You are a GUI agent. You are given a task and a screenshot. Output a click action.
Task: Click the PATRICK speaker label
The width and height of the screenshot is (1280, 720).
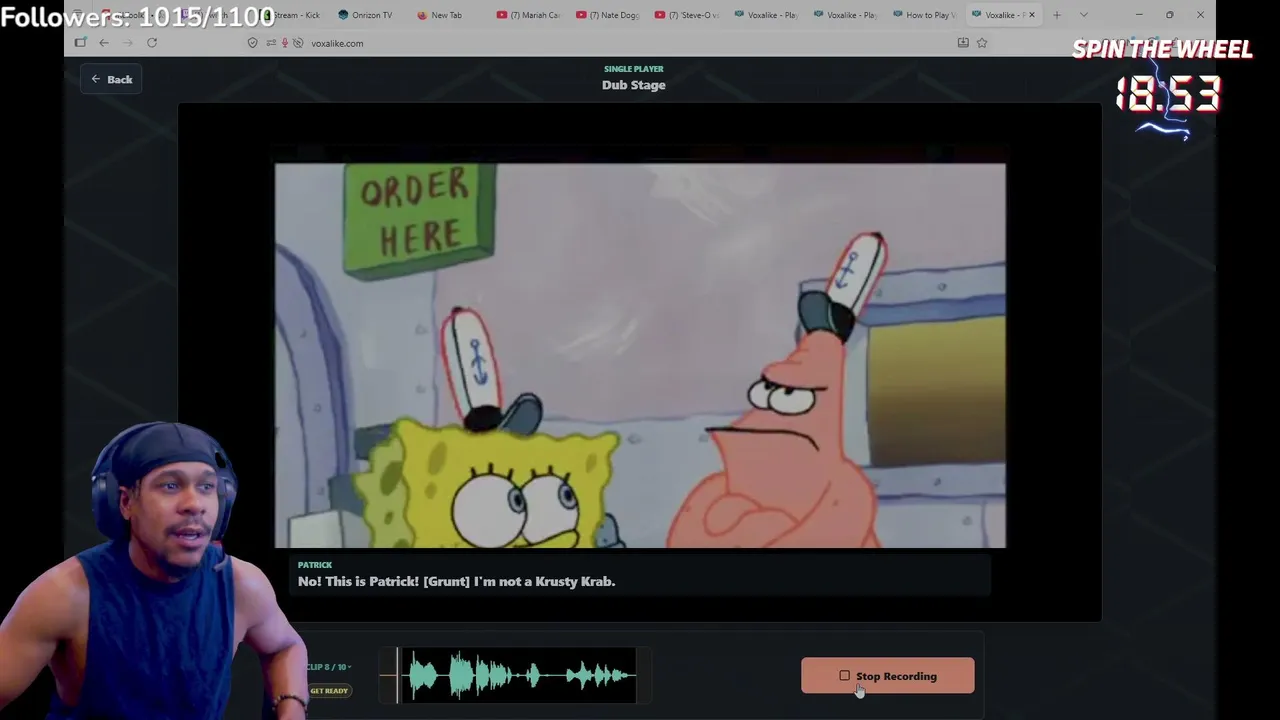(315, 565)
